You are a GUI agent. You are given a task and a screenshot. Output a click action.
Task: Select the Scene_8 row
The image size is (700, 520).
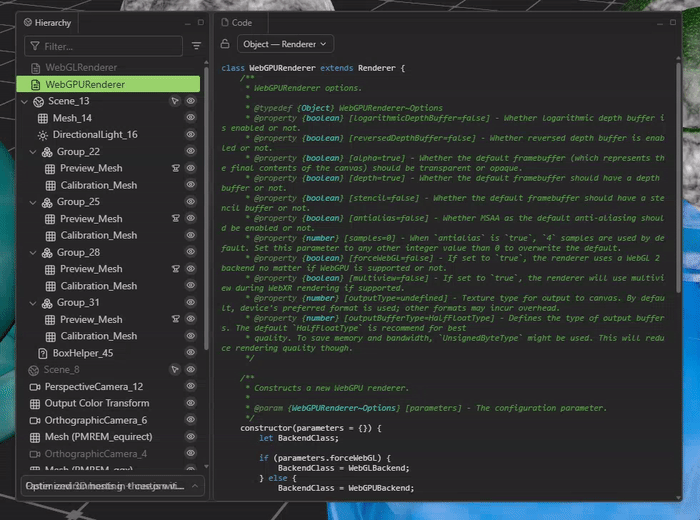[x=108, y=370]
